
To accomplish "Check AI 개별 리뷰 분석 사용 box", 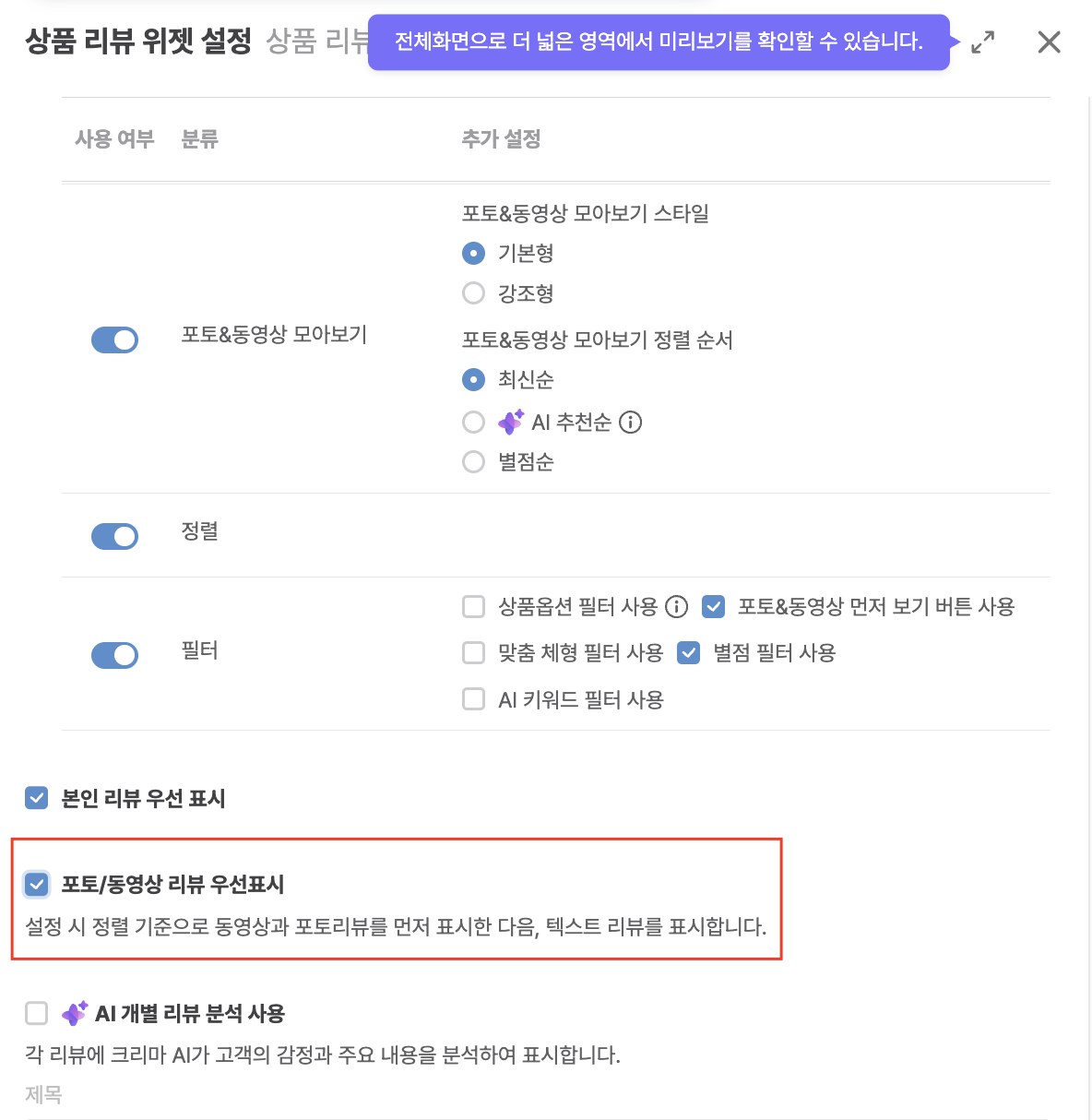I will 36,1013.
